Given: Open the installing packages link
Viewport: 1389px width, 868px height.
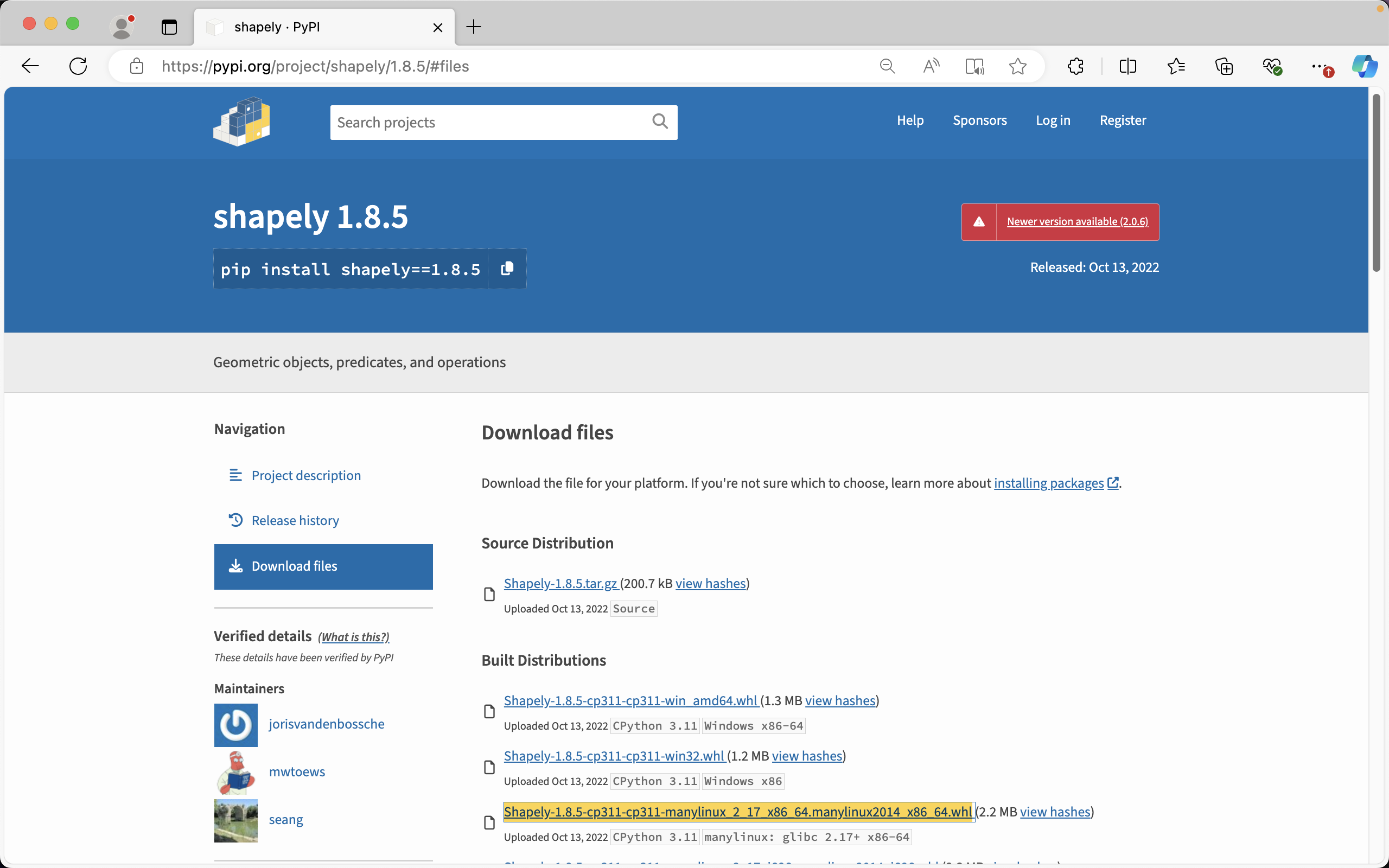Looking at the screenshot, I should pos(1056,483).
